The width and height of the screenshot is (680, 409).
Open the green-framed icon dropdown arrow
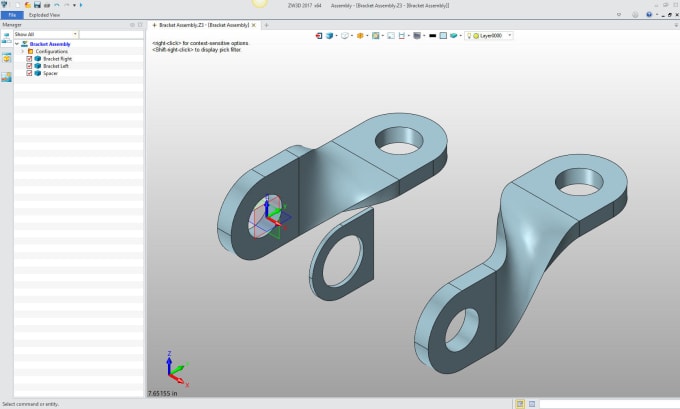click(x=382, y=36)
